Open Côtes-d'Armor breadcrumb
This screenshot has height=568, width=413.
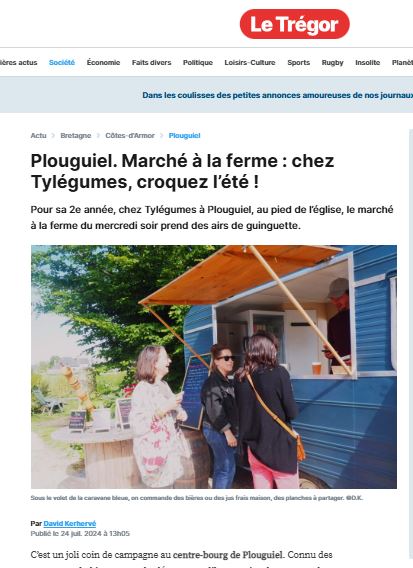pyautogui.click(x=130, y=135)
